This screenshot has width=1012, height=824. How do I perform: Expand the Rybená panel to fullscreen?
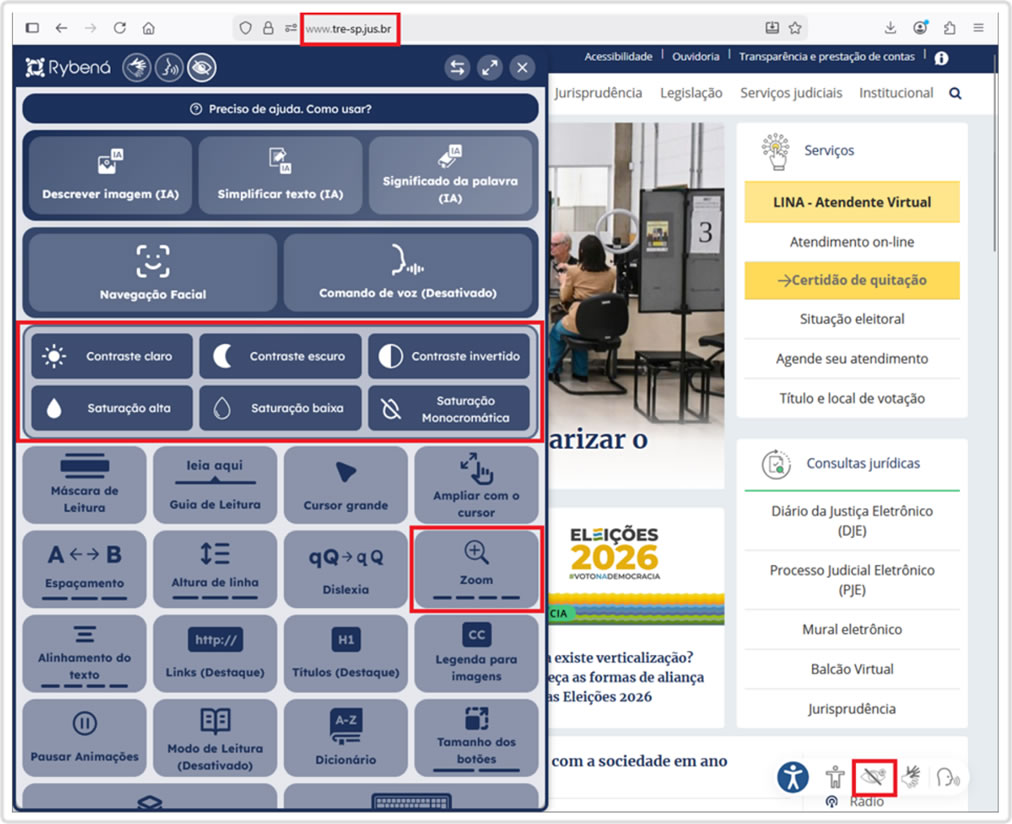(x=489, y=68)
